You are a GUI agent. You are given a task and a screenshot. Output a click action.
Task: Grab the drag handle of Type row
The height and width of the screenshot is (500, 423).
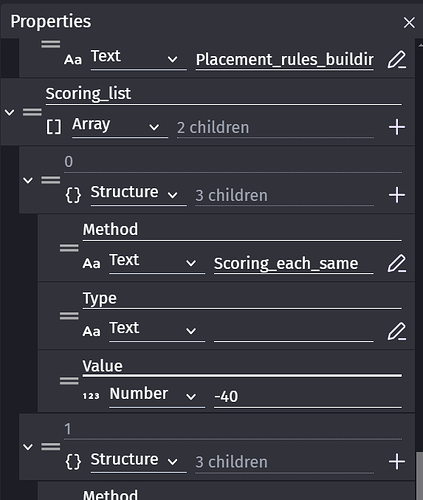click(69, 316)
